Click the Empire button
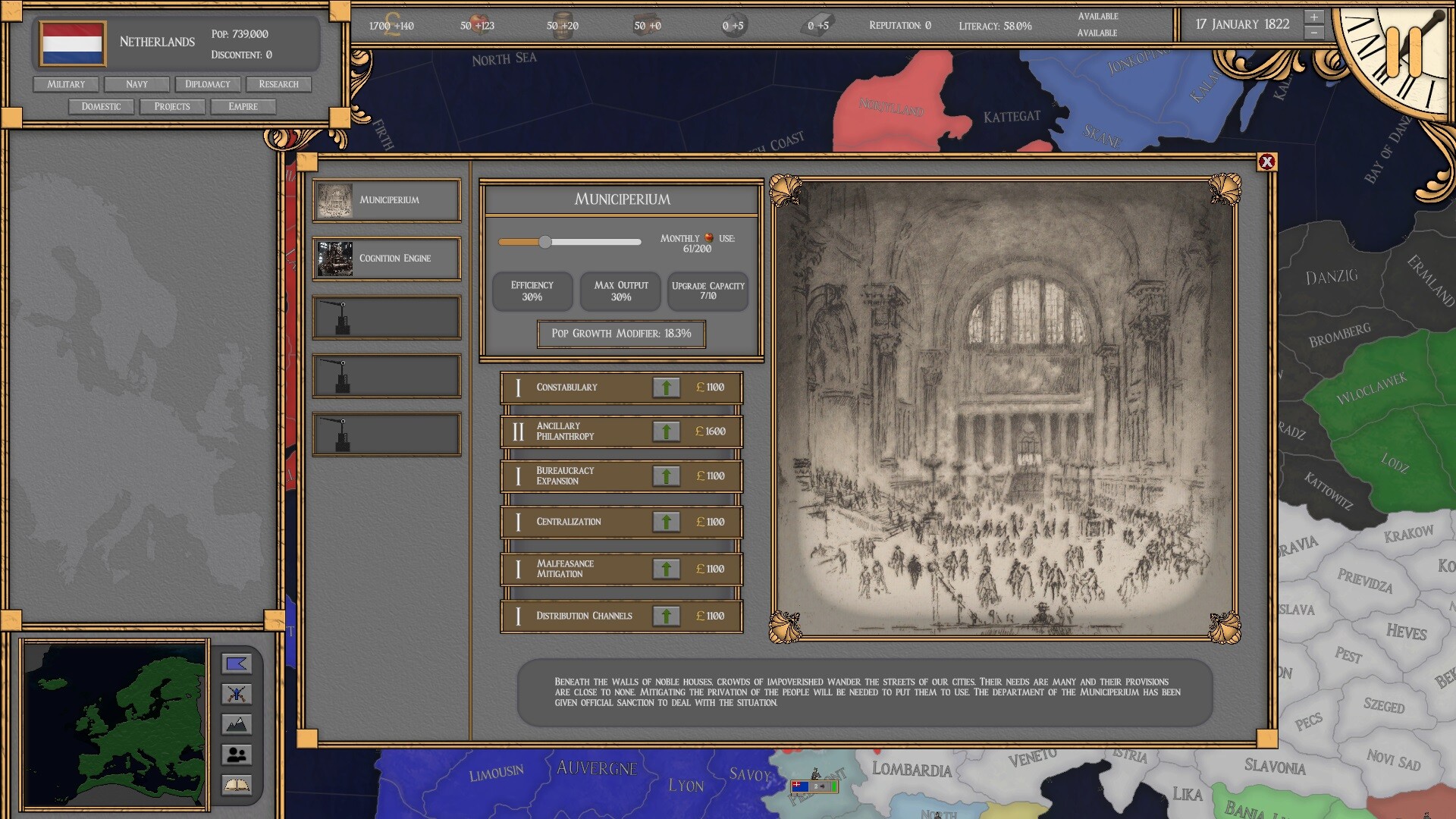This screenshot has width=1456, height=819. coord(243,107)
